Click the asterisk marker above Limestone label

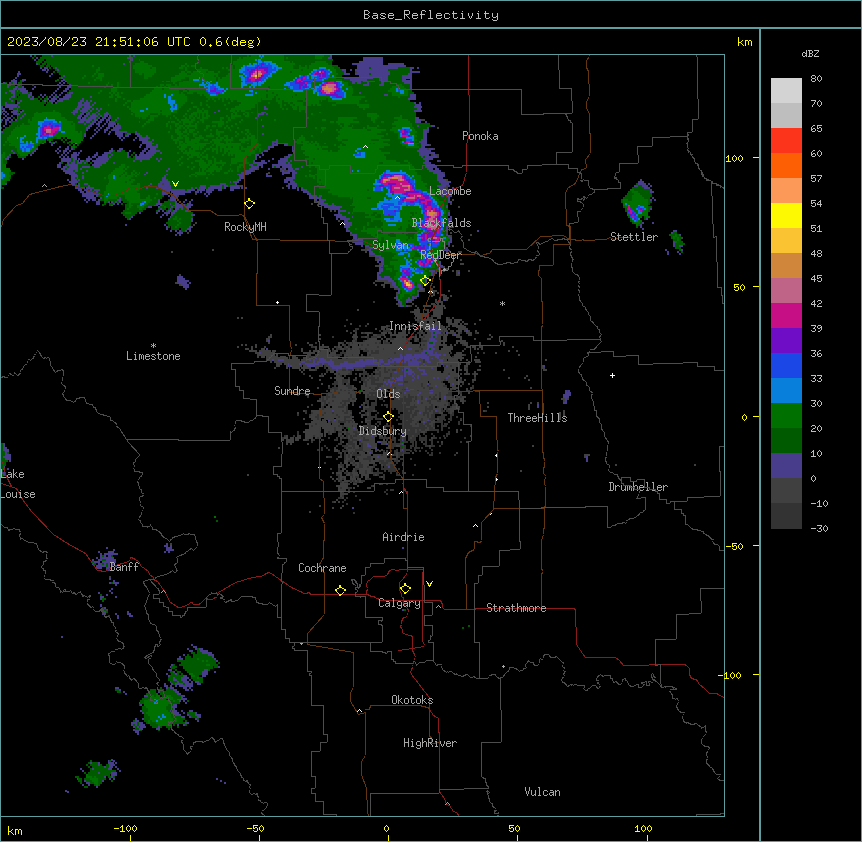tap(153, 346)
